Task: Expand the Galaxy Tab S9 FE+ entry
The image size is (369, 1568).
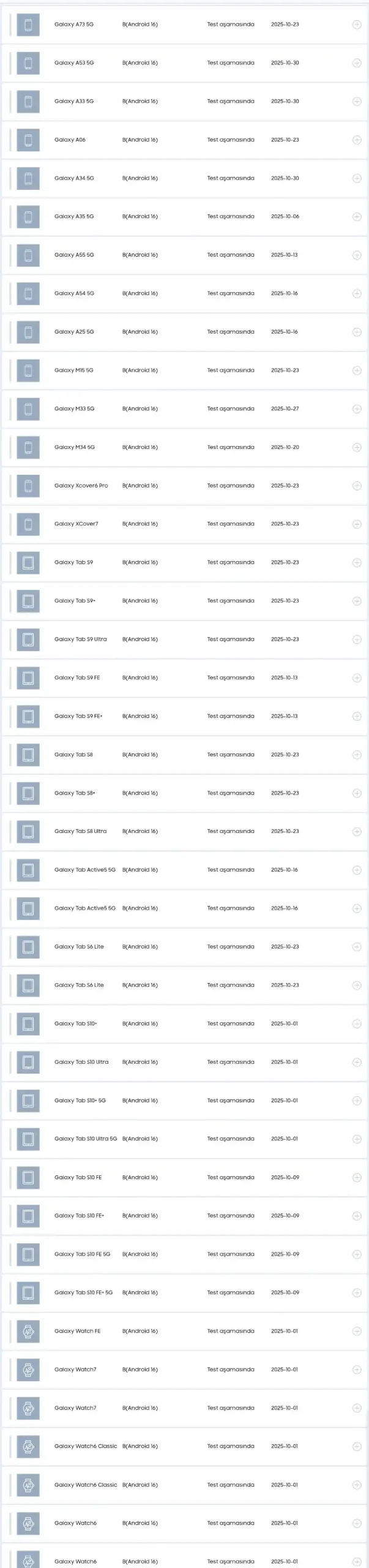Action: (x=357, y=717)
